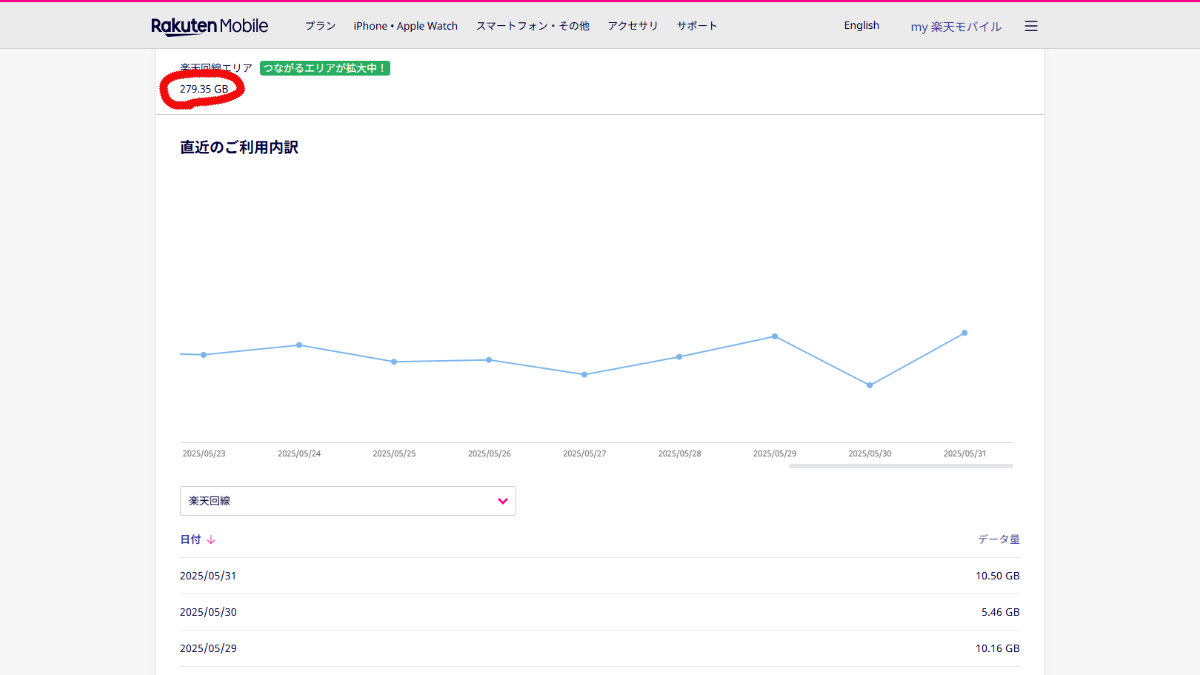Expand the 楽天回線 dropdown
Image resolution: width=1200 pixels, height=675 pixels.
[348, 501]
